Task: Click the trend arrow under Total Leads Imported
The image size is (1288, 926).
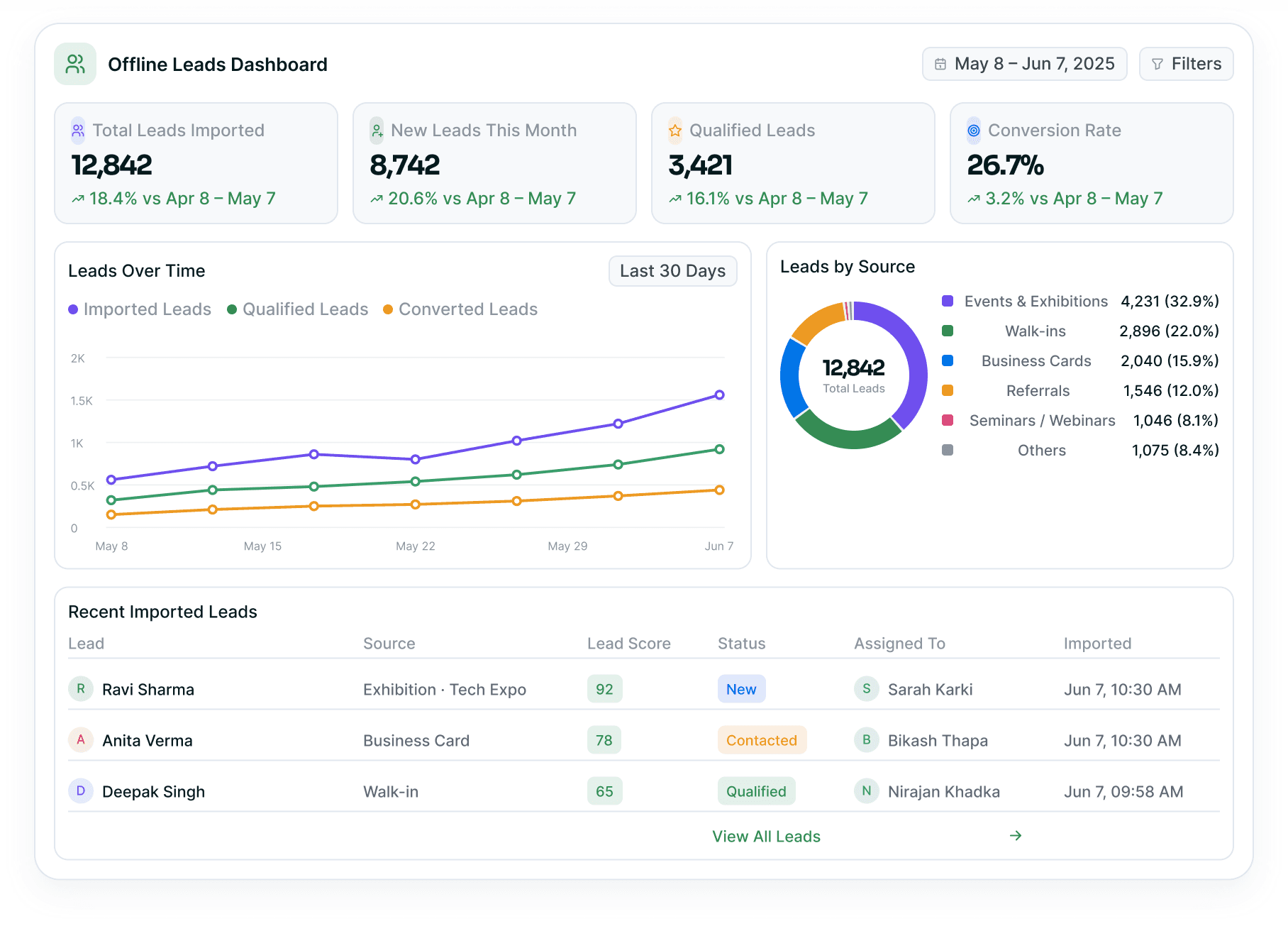Action: (78, 199)
